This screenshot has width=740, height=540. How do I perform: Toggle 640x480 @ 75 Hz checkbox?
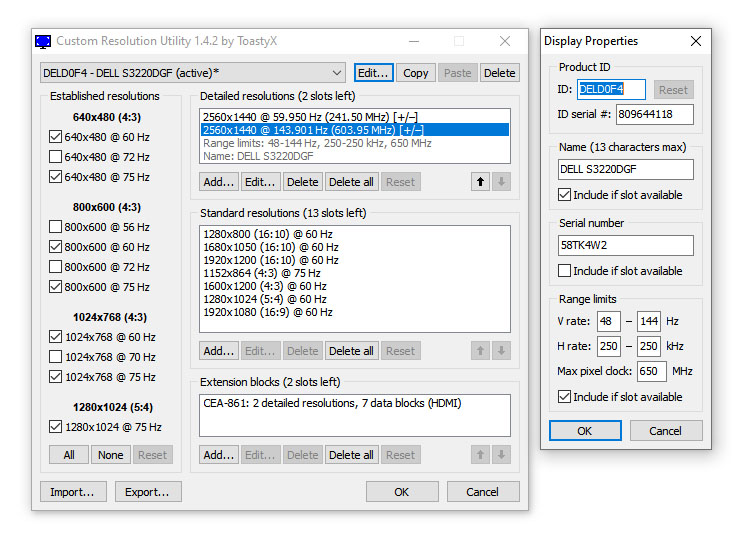coord(55,177)
